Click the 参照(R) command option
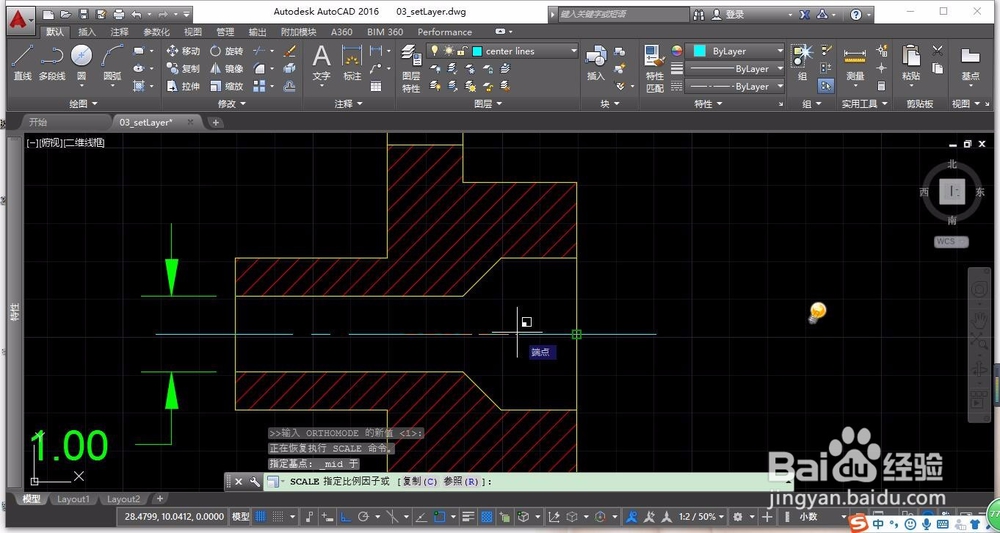1000x533 pixels. point(462,481)
